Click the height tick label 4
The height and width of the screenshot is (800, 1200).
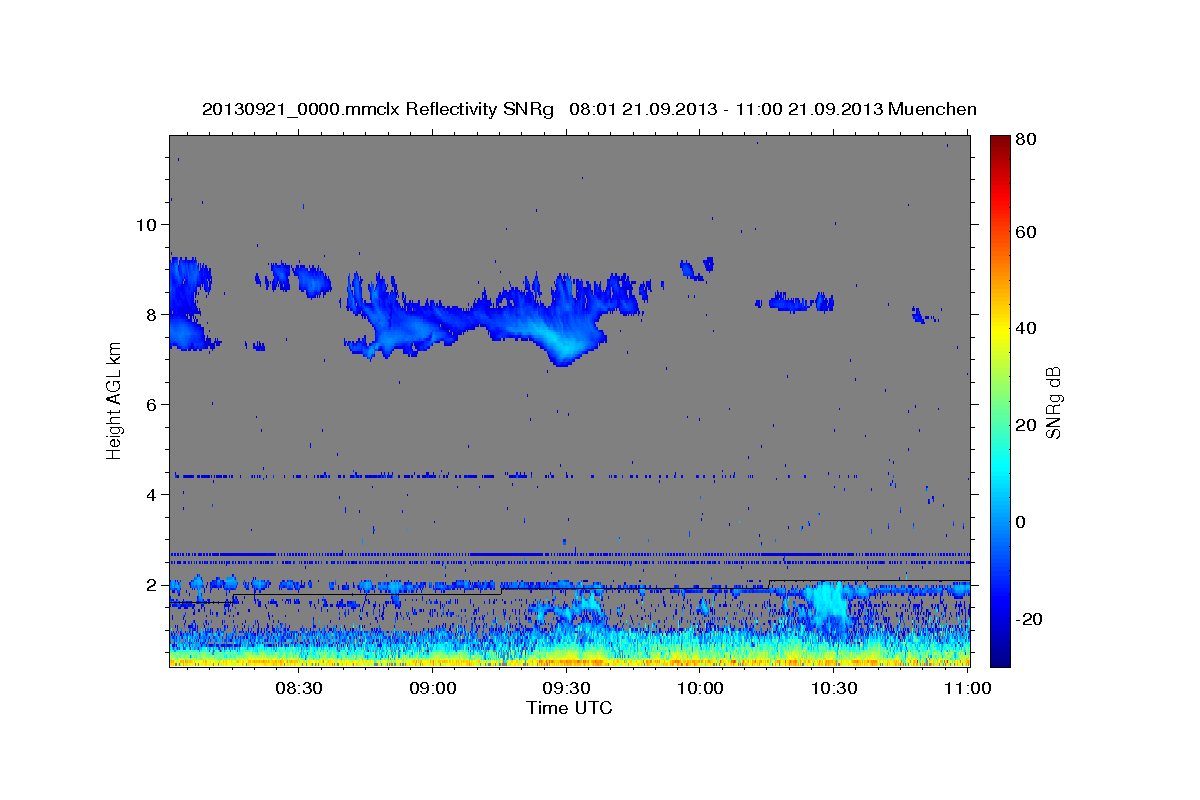153,494
